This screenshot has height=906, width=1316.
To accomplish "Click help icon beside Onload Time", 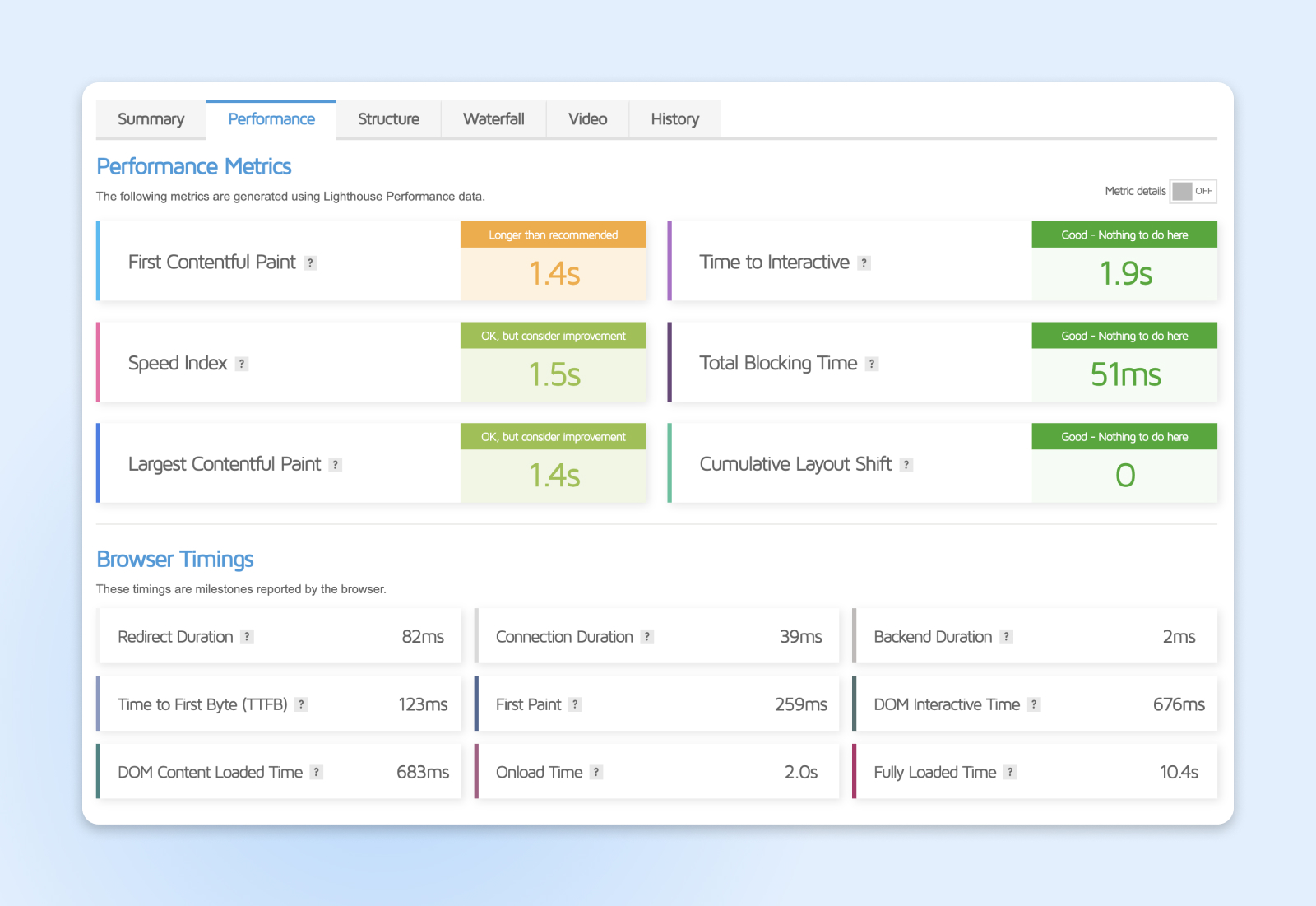I will click(596, 773).
